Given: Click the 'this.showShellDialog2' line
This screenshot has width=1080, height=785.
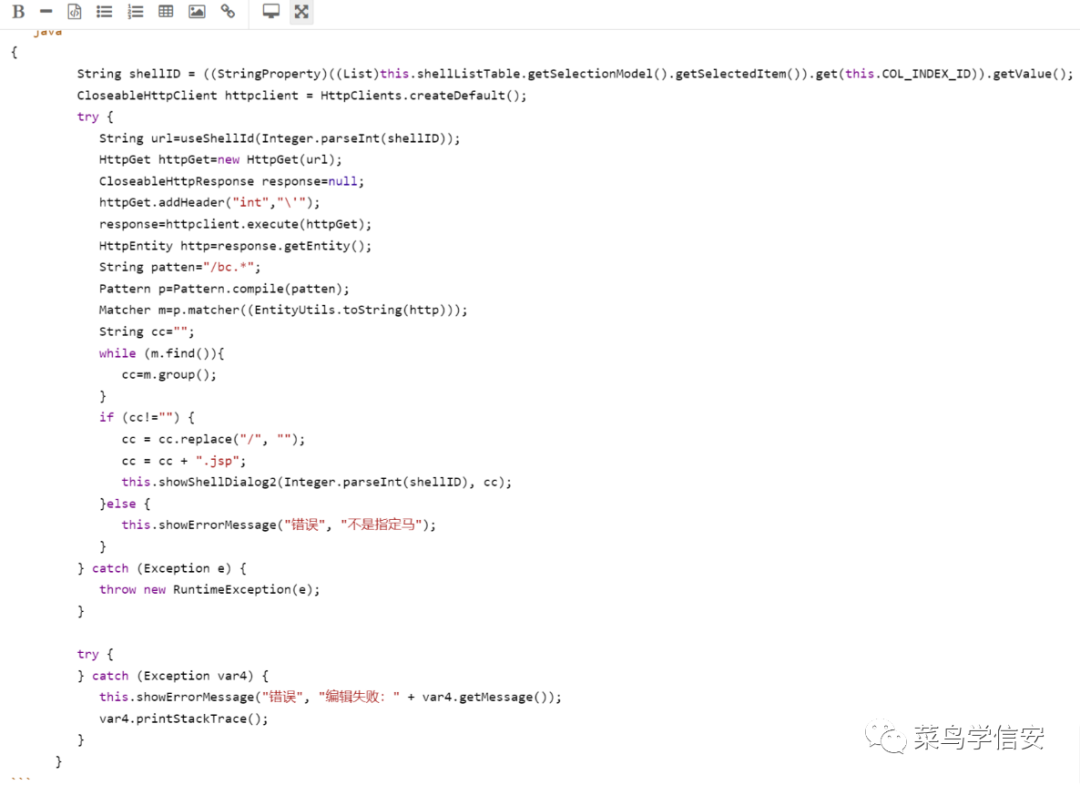Looking at the screenshot, I should click(317, 482).
